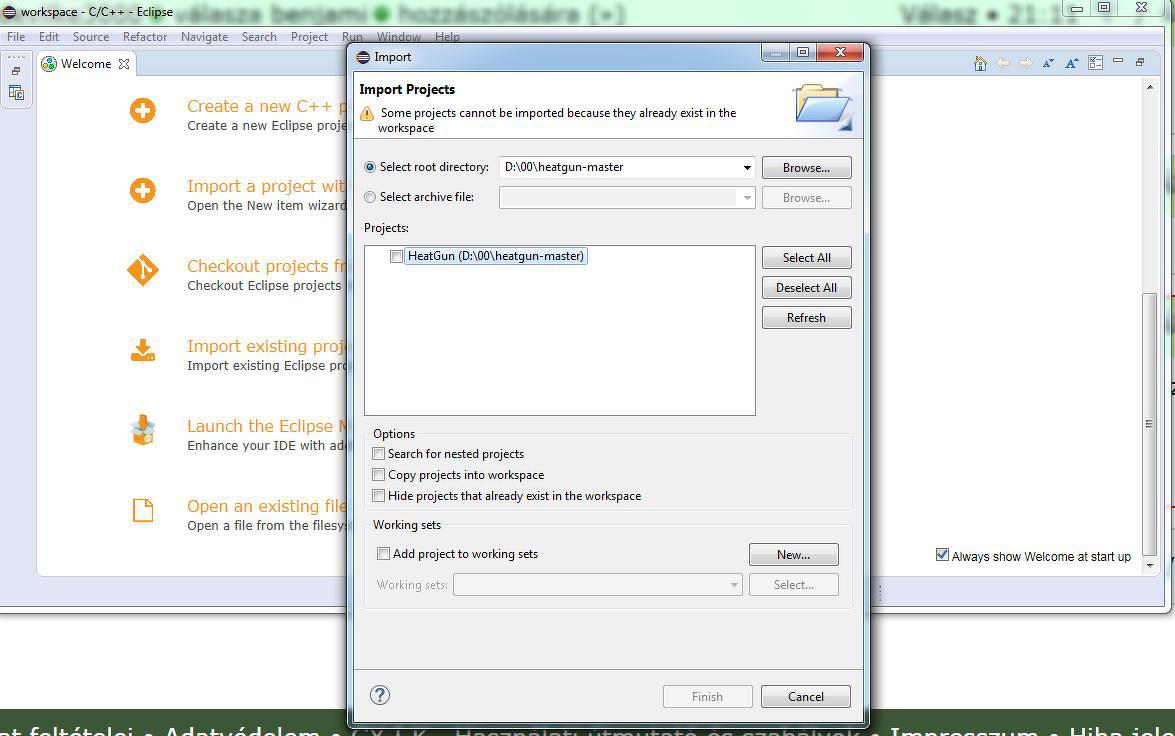
Task: Click the Cancel button
Action: [x=806, y=696]
